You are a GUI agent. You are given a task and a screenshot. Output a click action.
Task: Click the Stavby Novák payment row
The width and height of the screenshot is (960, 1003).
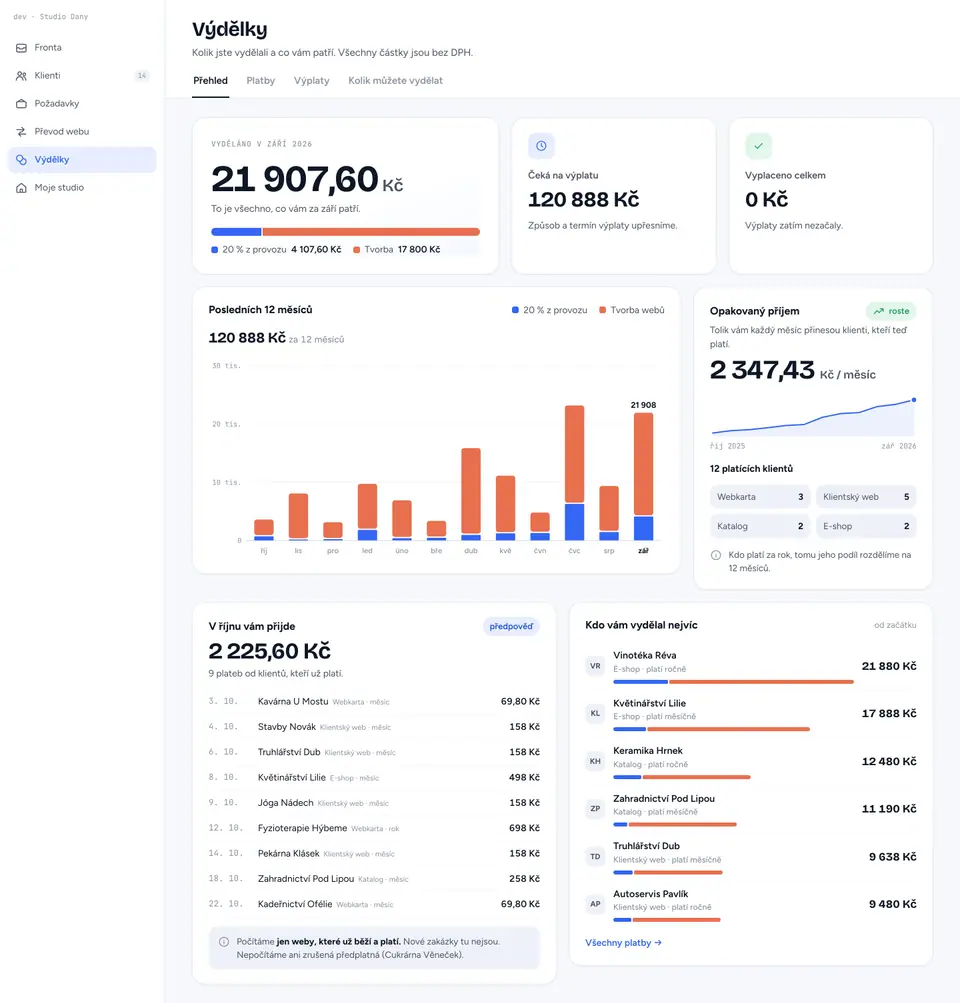click(x=374, y=727)
